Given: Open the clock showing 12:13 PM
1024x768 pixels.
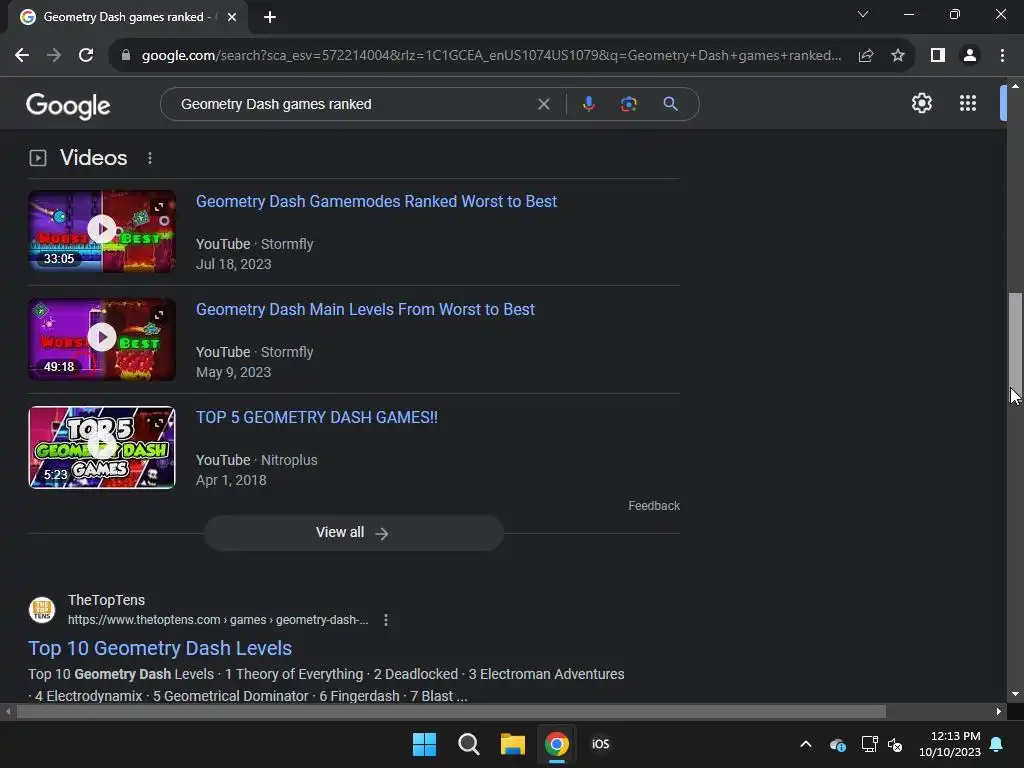Looking at the screenshot, I should tap(950, 744).
